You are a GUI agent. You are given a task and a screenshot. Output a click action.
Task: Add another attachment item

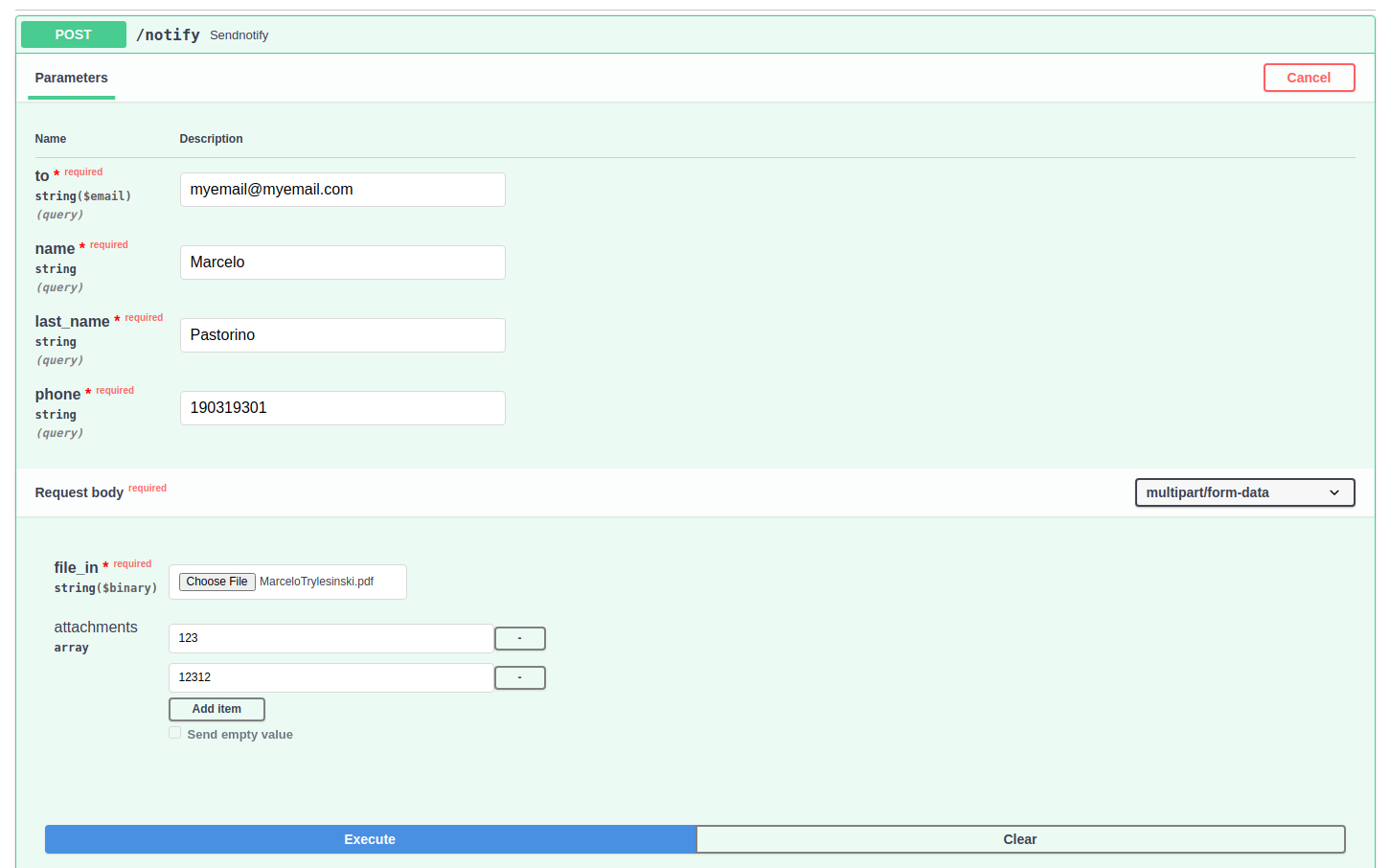(216, 709)
